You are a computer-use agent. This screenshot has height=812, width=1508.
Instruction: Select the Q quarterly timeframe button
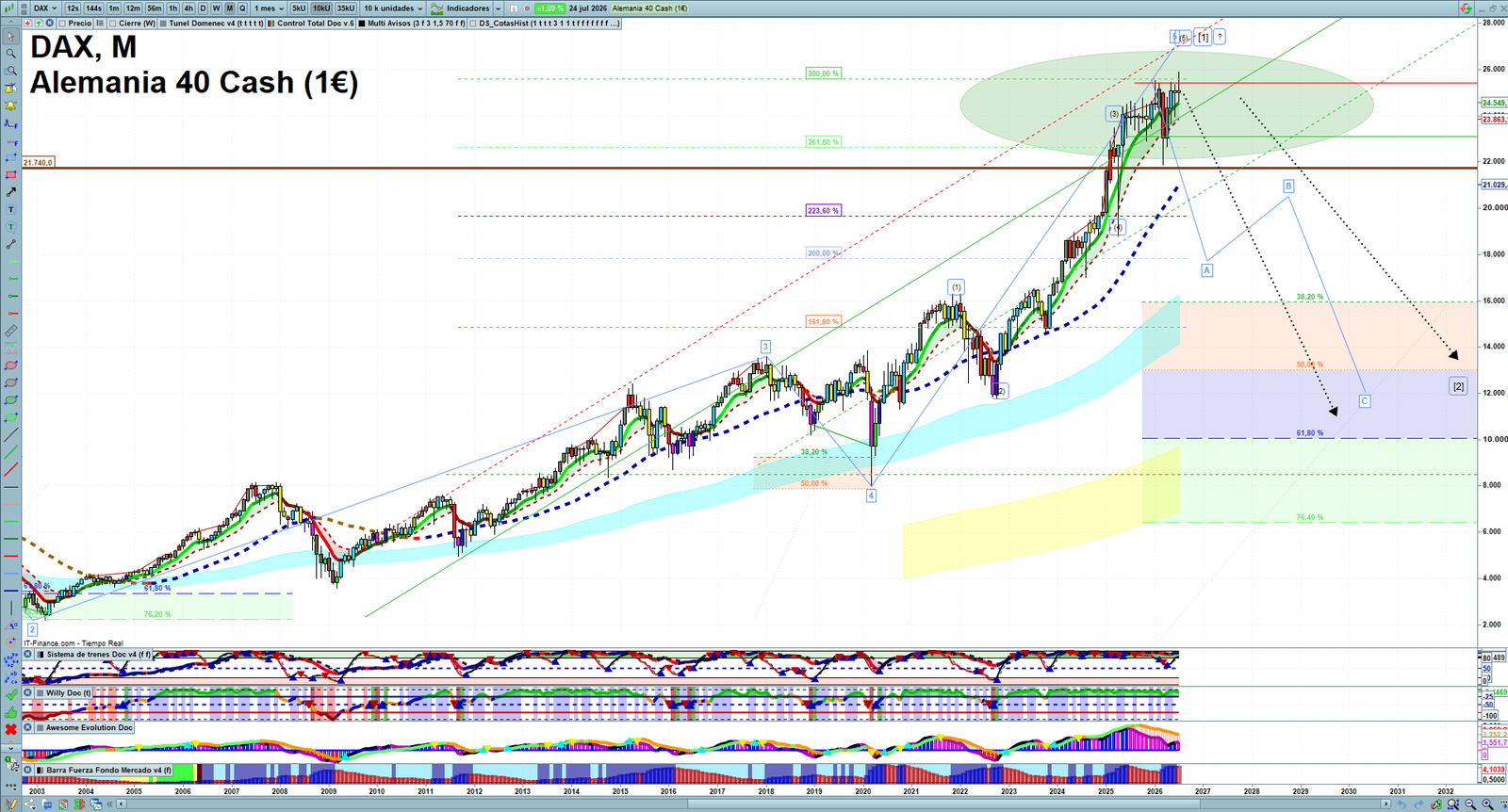point(242,8)
